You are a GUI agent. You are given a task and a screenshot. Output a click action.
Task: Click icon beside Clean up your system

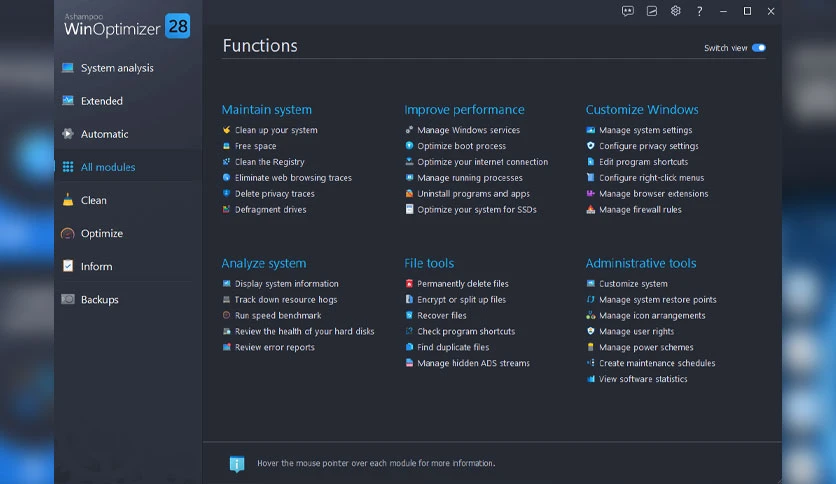[226, 130]
